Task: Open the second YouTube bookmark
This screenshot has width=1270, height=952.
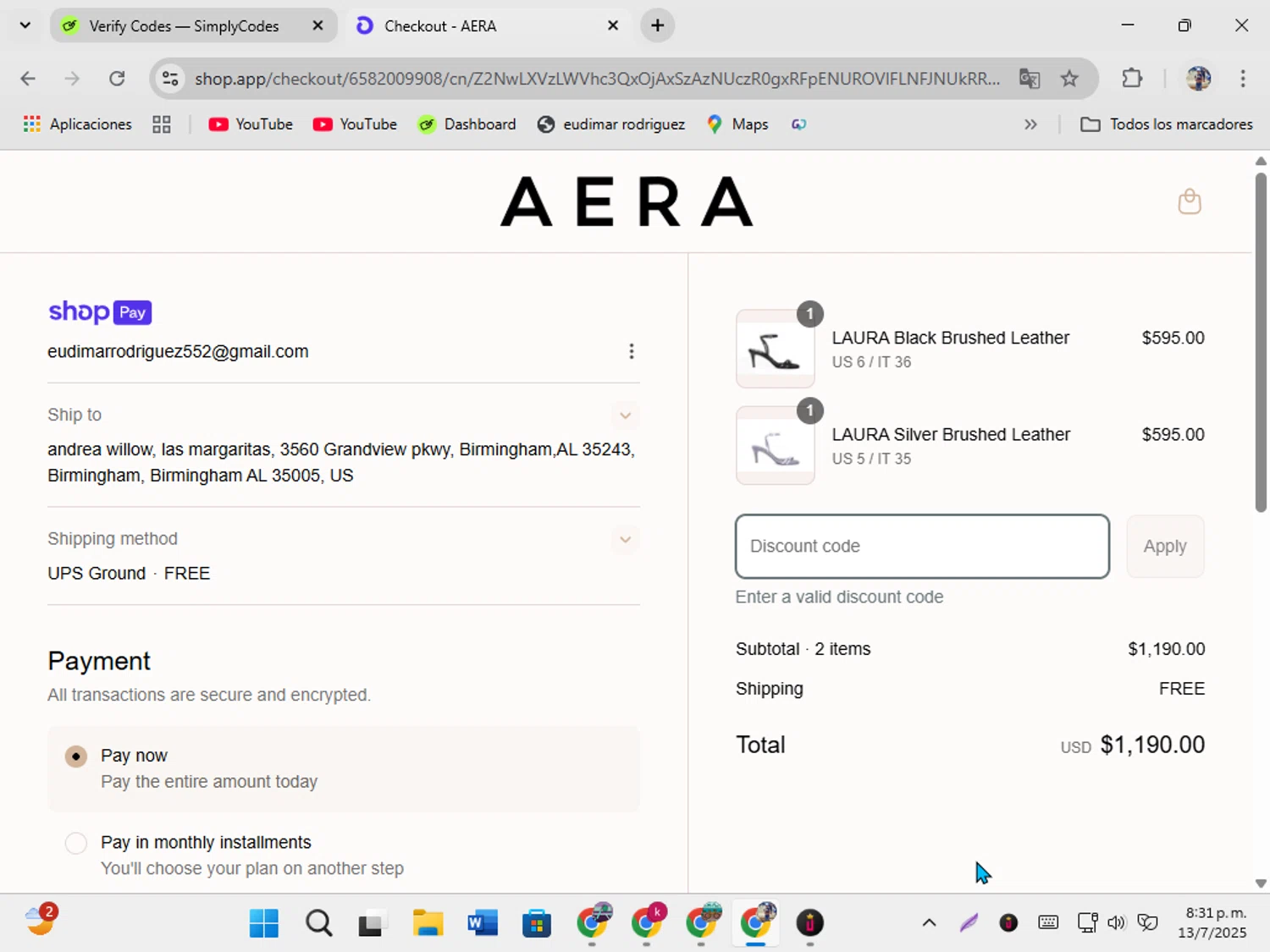Action: coord(355,124)
